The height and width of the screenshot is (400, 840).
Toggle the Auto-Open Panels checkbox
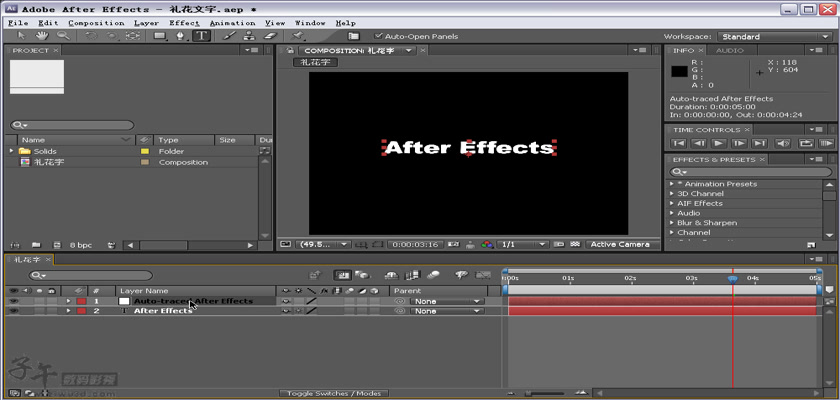(x=379, y=36)
